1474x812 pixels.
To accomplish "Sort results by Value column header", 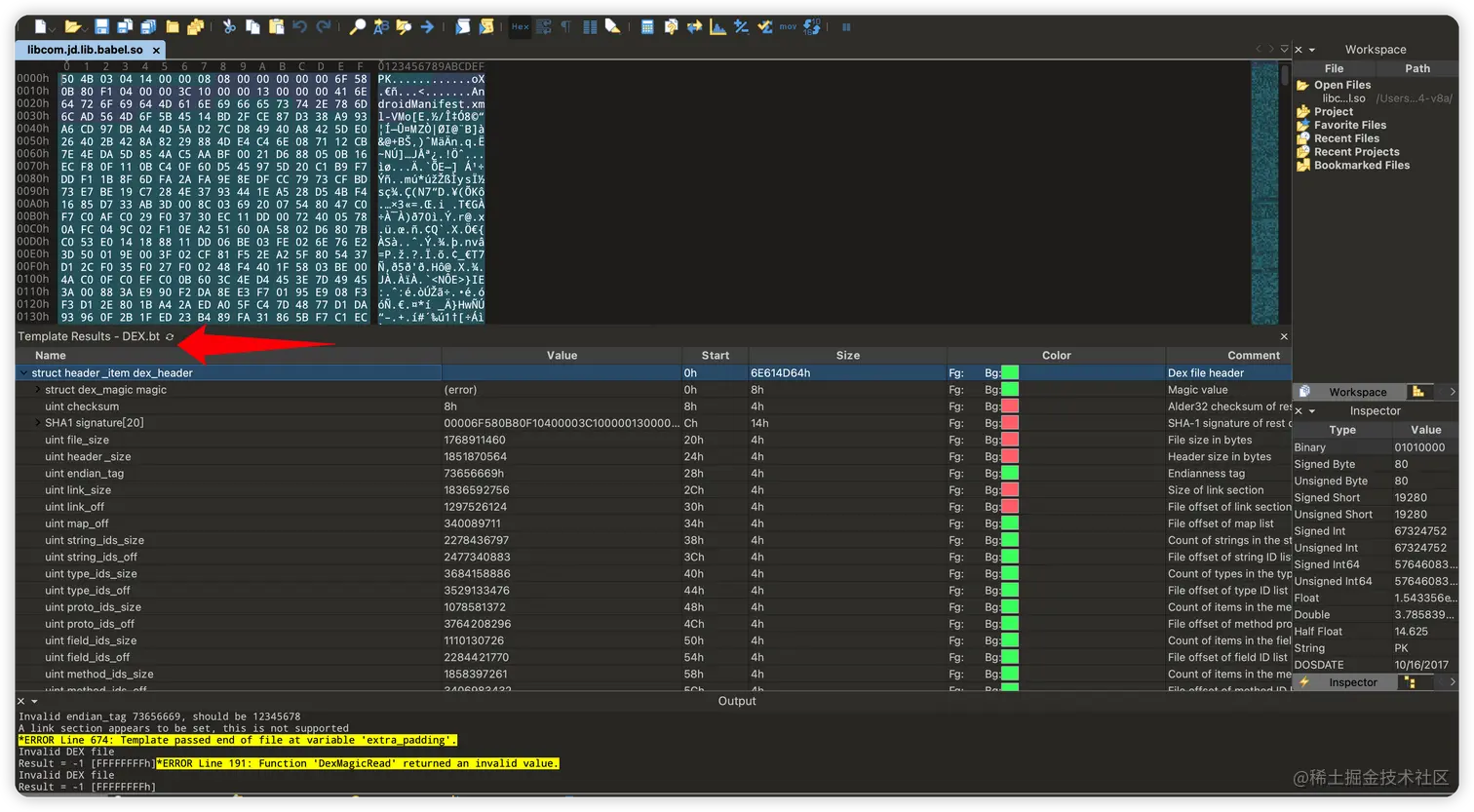I will [x=562, y=356].
